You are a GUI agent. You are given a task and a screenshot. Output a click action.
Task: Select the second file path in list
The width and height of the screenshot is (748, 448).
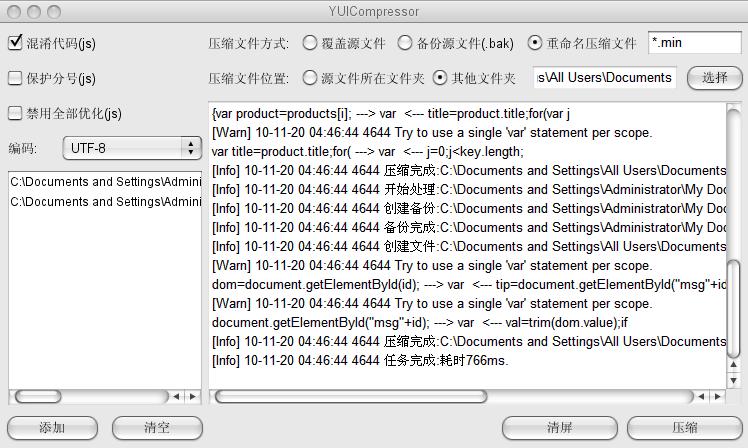[105, 202]
